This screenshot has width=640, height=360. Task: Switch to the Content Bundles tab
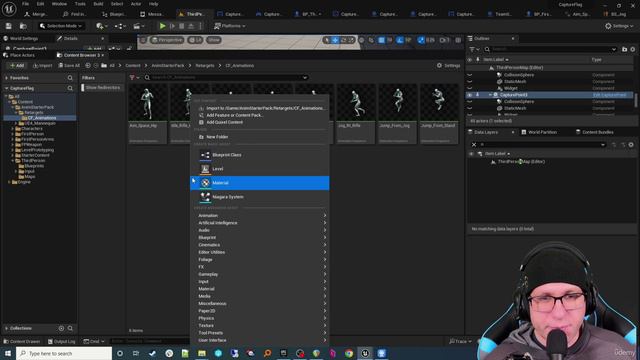pyautogui.click(x=597, y=132)
